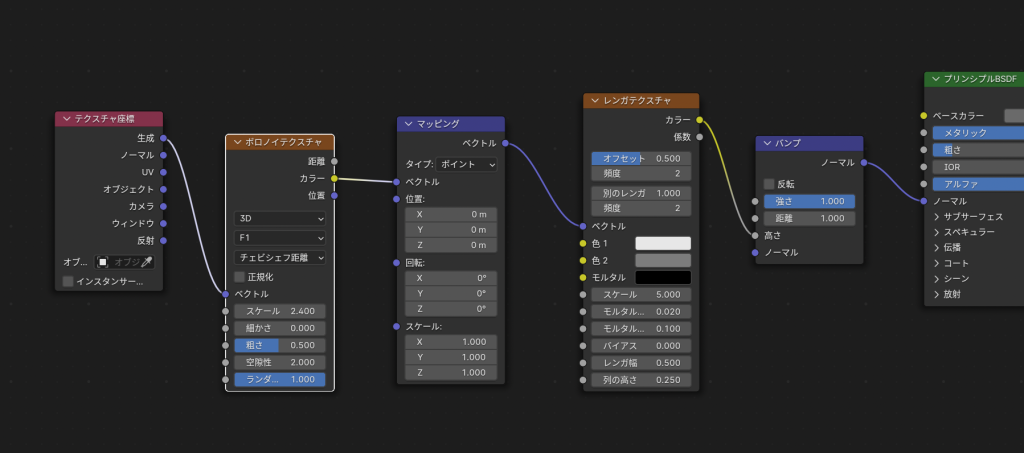Image resolution: width=1024 pixels, height=453 pixels.
Task: Toggle the インスタンサー checkbox
Action: (x=68, y=282)
